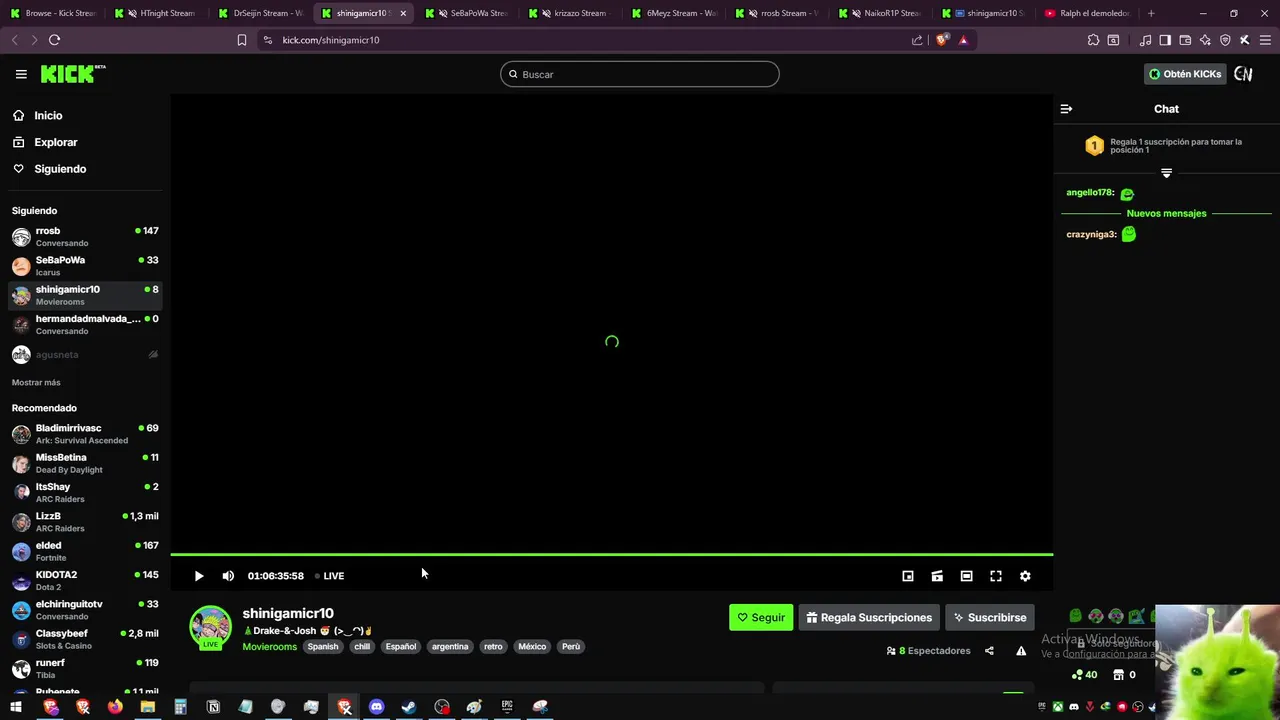
Task: Open clip creation icon in player
Action: (x=937, y=576)
